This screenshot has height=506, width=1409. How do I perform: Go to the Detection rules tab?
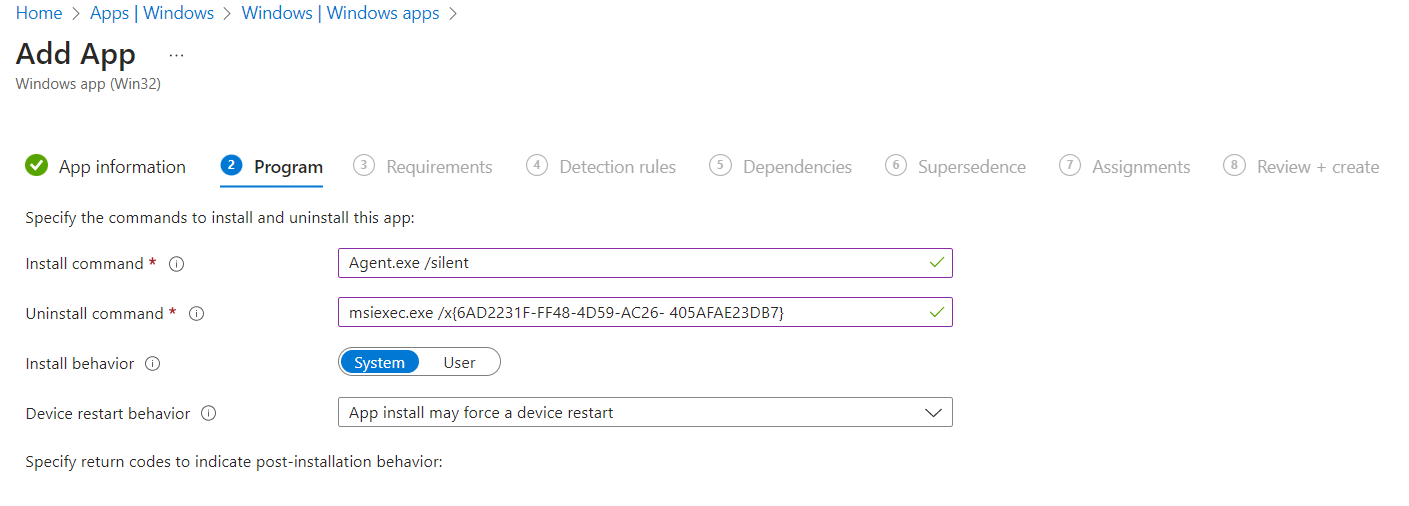(617, 167)
